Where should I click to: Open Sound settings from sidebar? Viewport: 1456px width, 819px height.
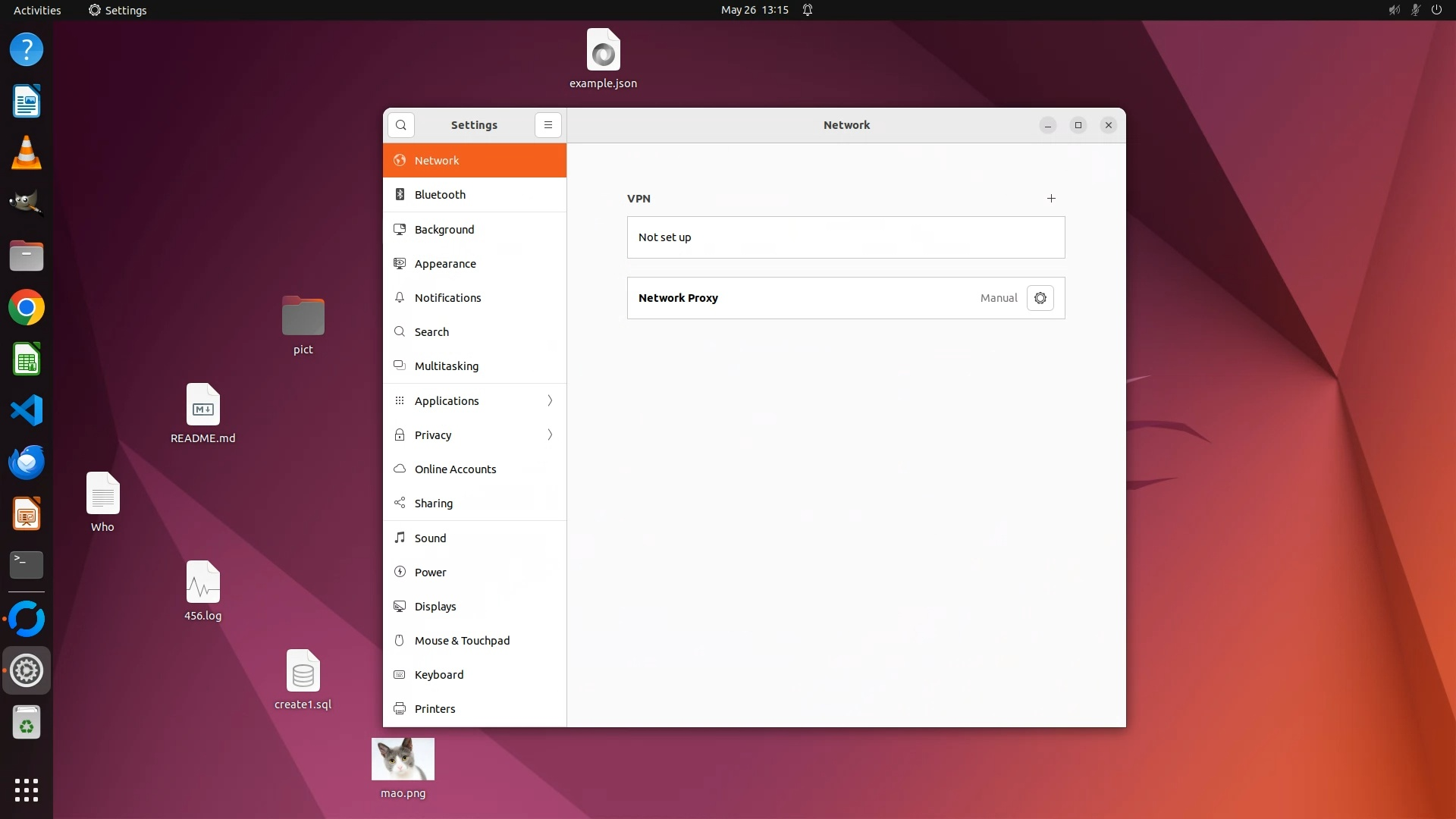click(x=430, y=538)
